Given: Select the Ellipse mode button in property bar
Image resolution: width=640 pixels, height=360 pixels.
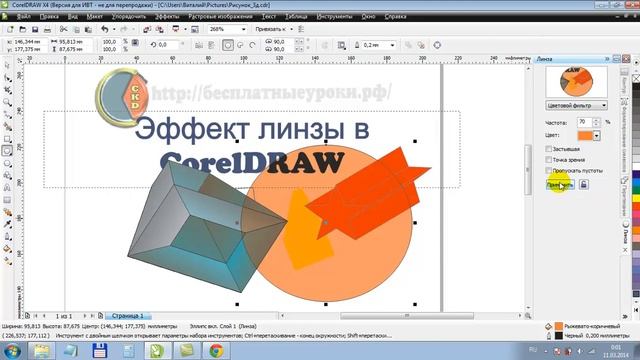Looking at the screenshot, I should [x=228, y=45].
